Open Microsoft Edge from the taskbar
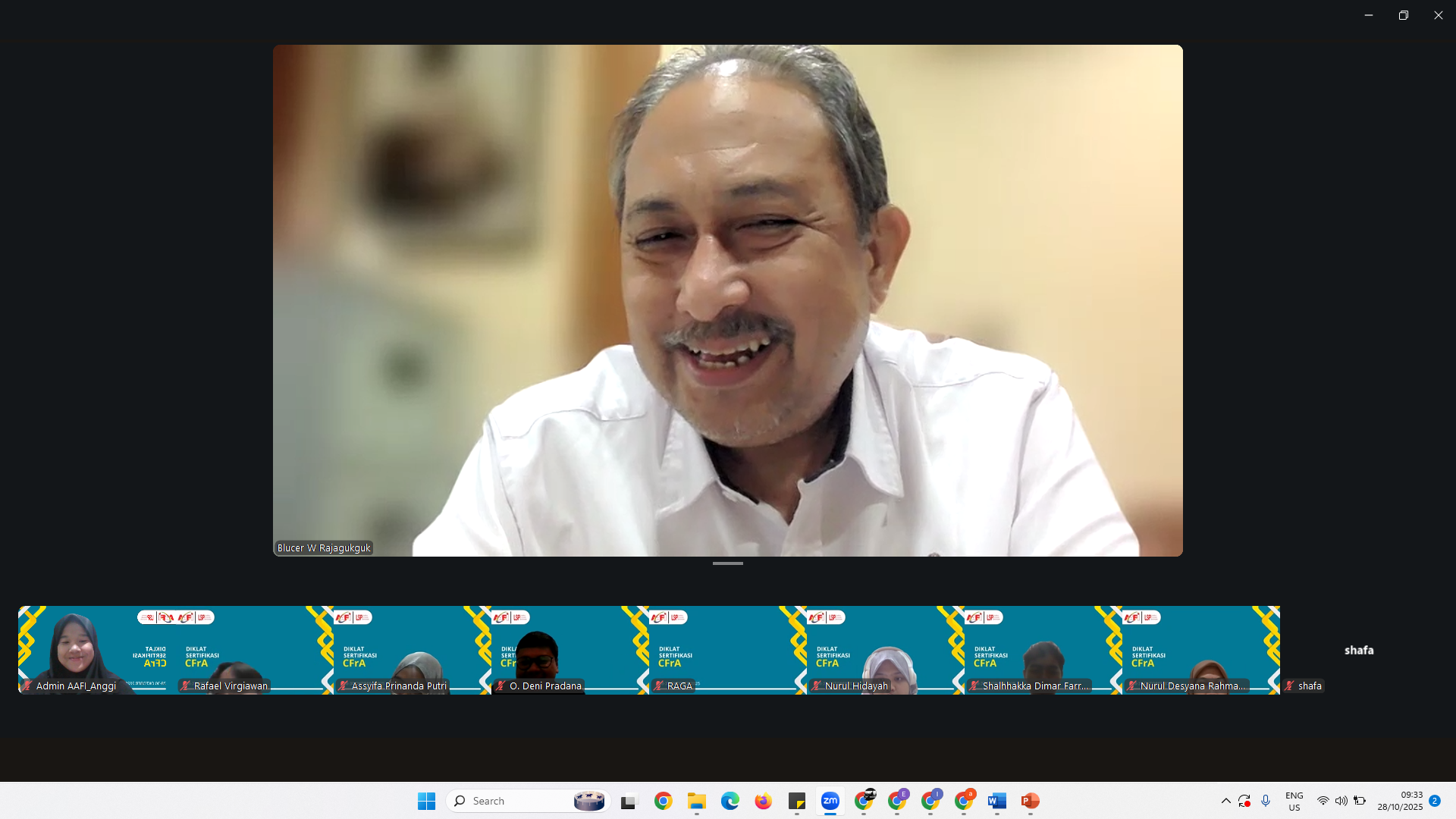1456x819 pixels. [x=730, y=801]
